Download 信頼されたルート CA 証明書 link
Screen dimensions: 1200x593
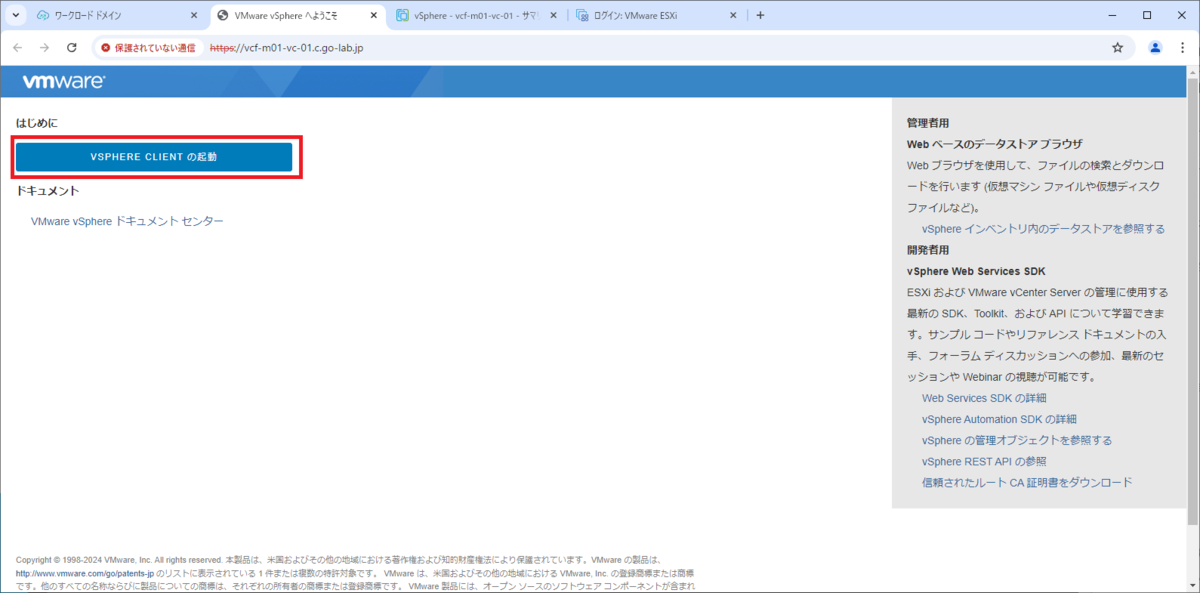(1027, 482)
